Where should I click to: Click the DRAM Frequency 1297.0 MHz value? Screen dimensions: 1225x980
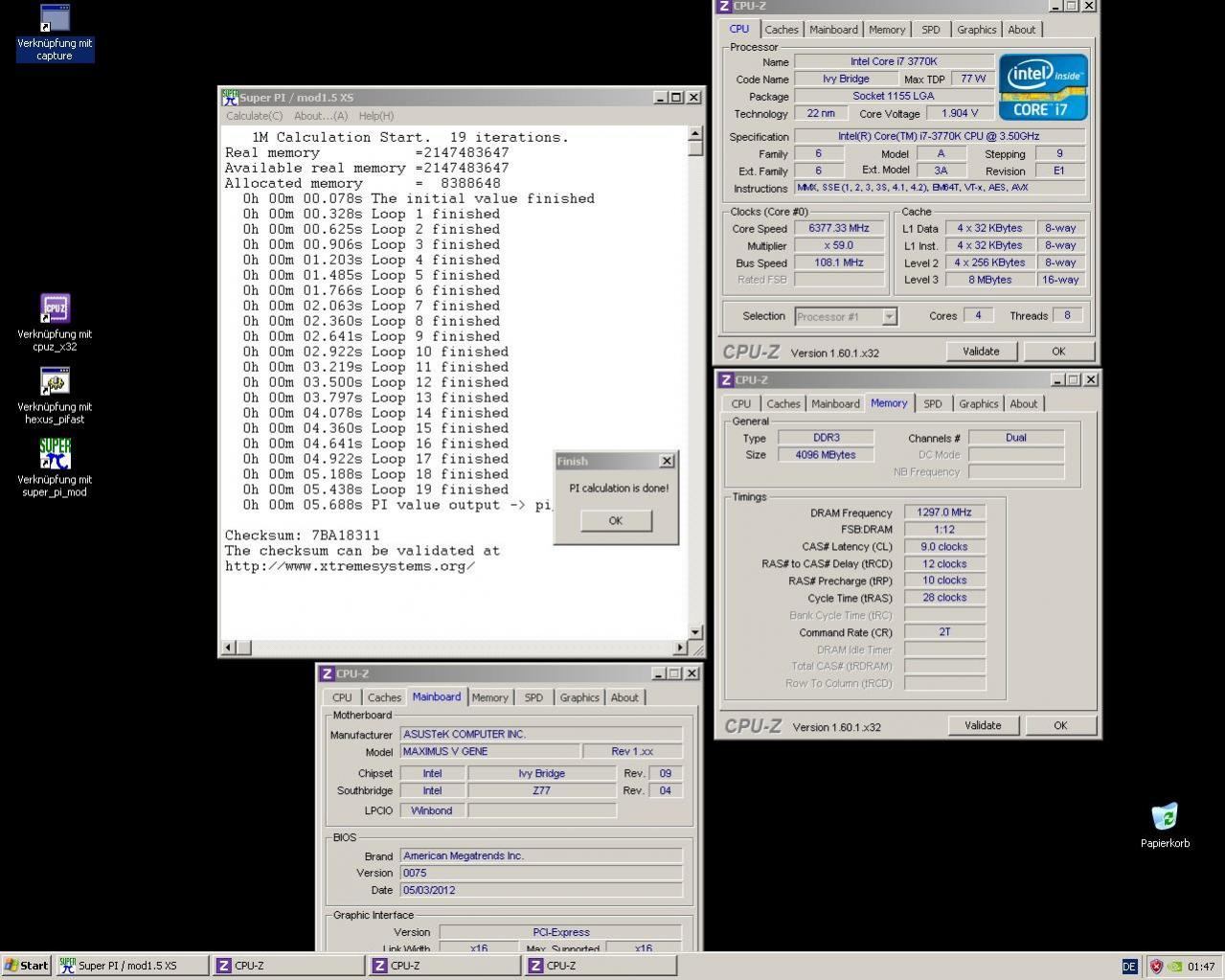pyautogui.click(x=944, y=513)
